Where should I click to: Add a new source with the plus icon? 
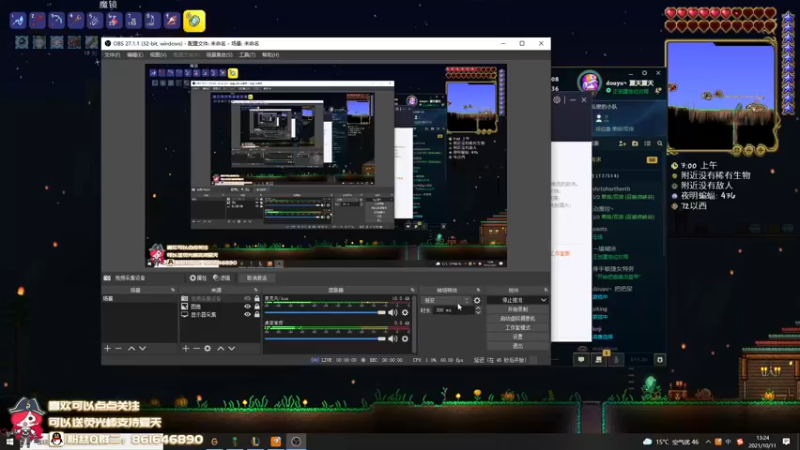(186, 348)
